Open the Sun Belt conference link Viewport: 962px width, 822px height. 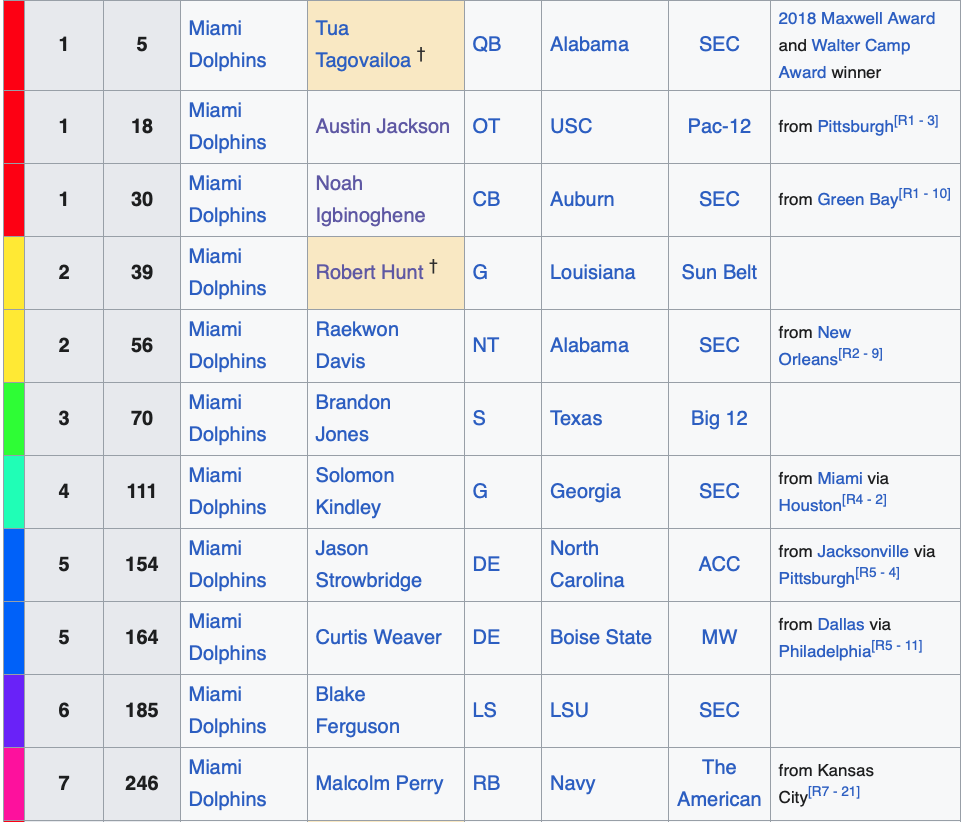[x=719, y=272]
